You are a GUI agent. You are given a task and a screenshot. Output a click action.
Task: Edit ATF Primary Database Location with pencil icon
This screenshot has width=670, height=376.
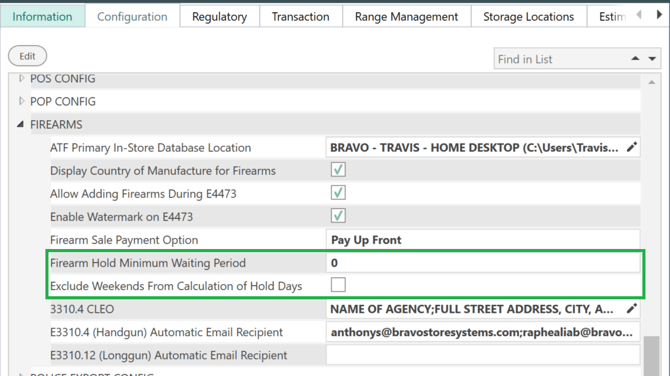click(632, 147)
